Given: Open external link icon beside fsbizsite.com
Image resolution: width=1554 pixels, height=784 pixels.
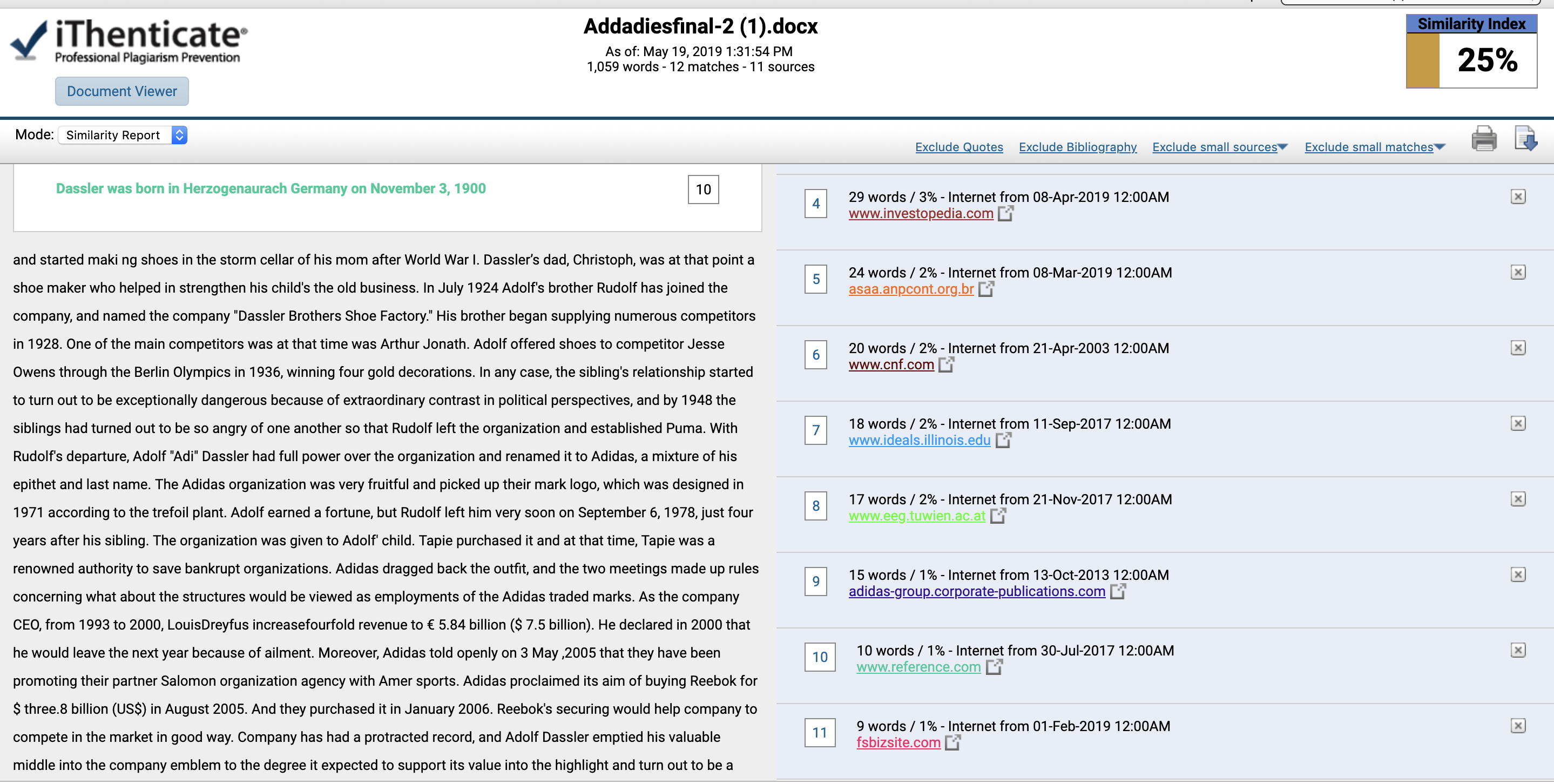Looking at the screenshot, I should click(x=952, y=742).
